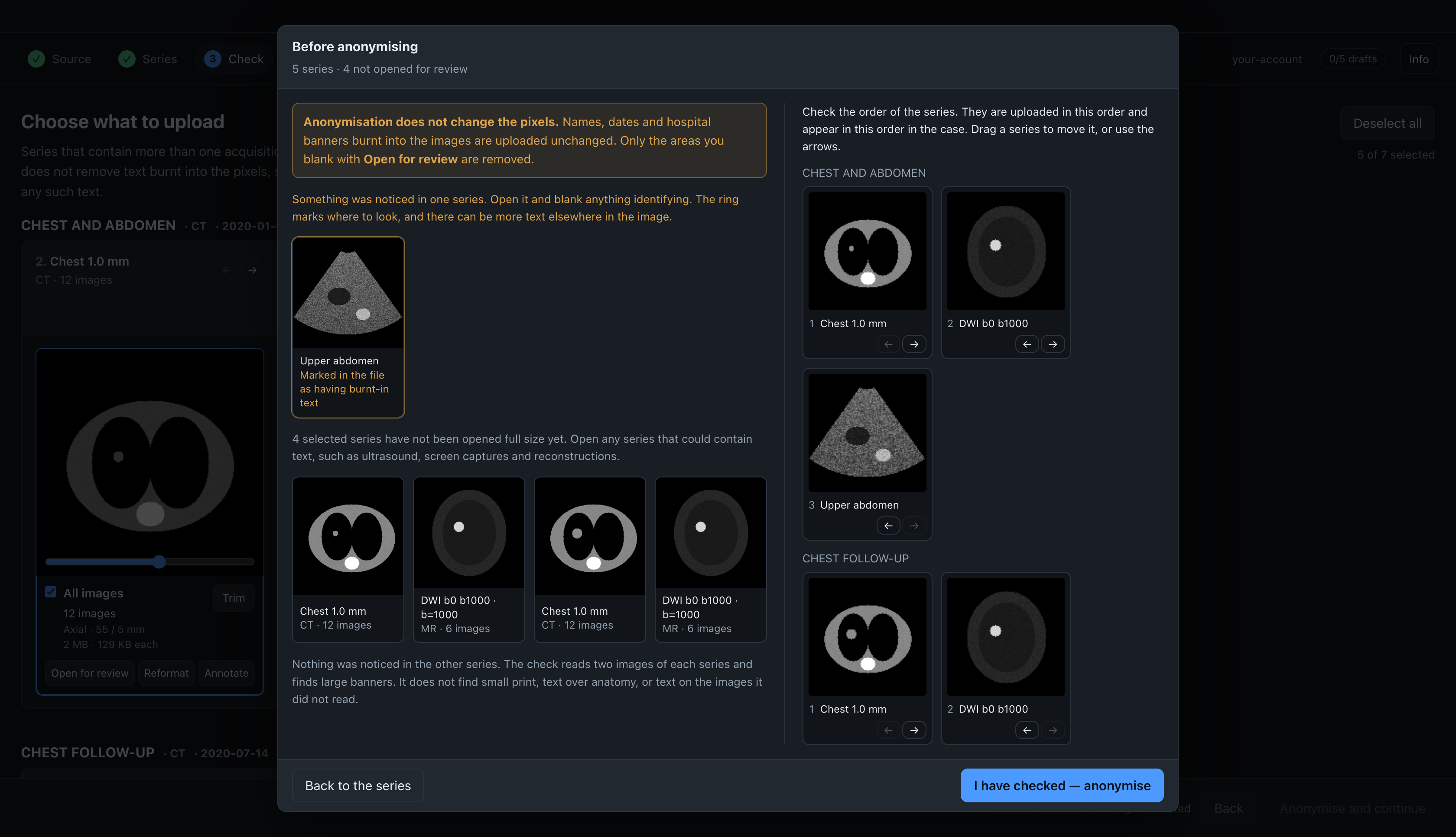
Task: Click the Annotate button in the background card
Action: click(227, 673)
